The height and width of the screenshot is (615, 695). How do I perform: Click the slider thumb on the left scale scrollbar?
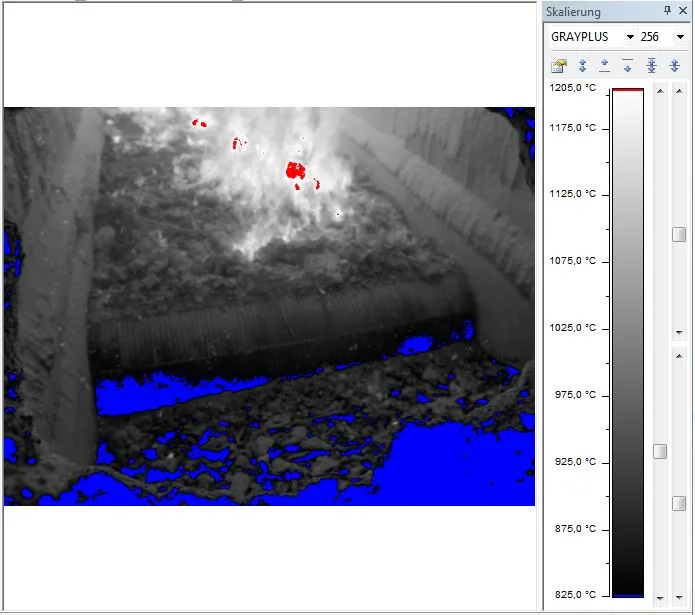tap(660, 452)
